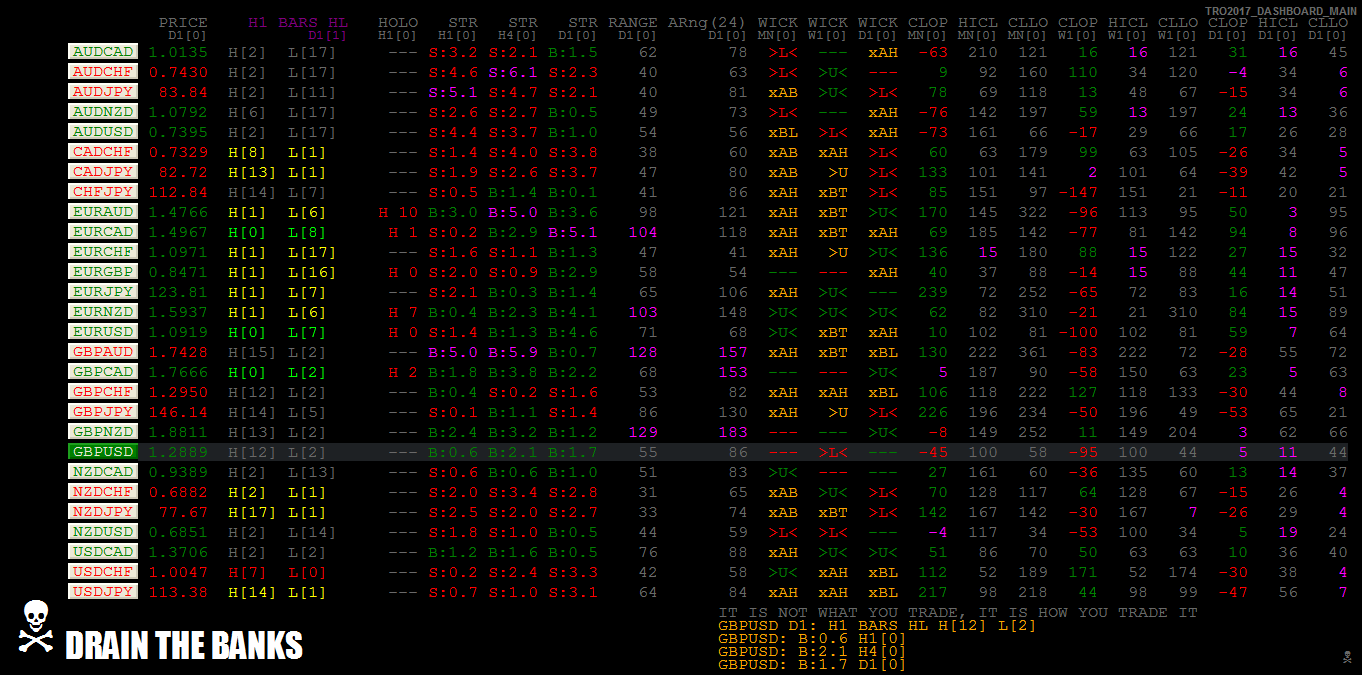Click the 239 CLOP value in EURJPY row
The width and height of the screenshot is (1362, 675).
[x=933, y=292]
